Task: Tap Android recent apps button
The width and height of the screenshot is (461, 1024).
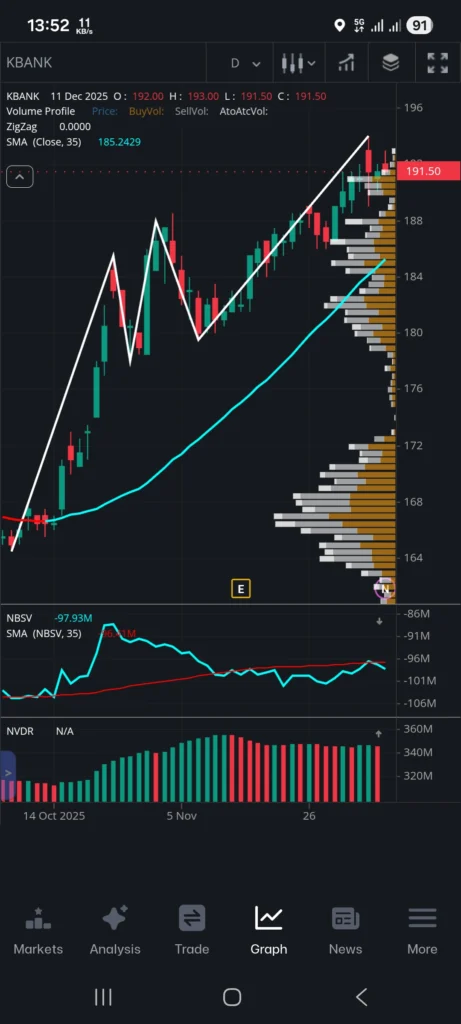Action: (x=103, y=997)
